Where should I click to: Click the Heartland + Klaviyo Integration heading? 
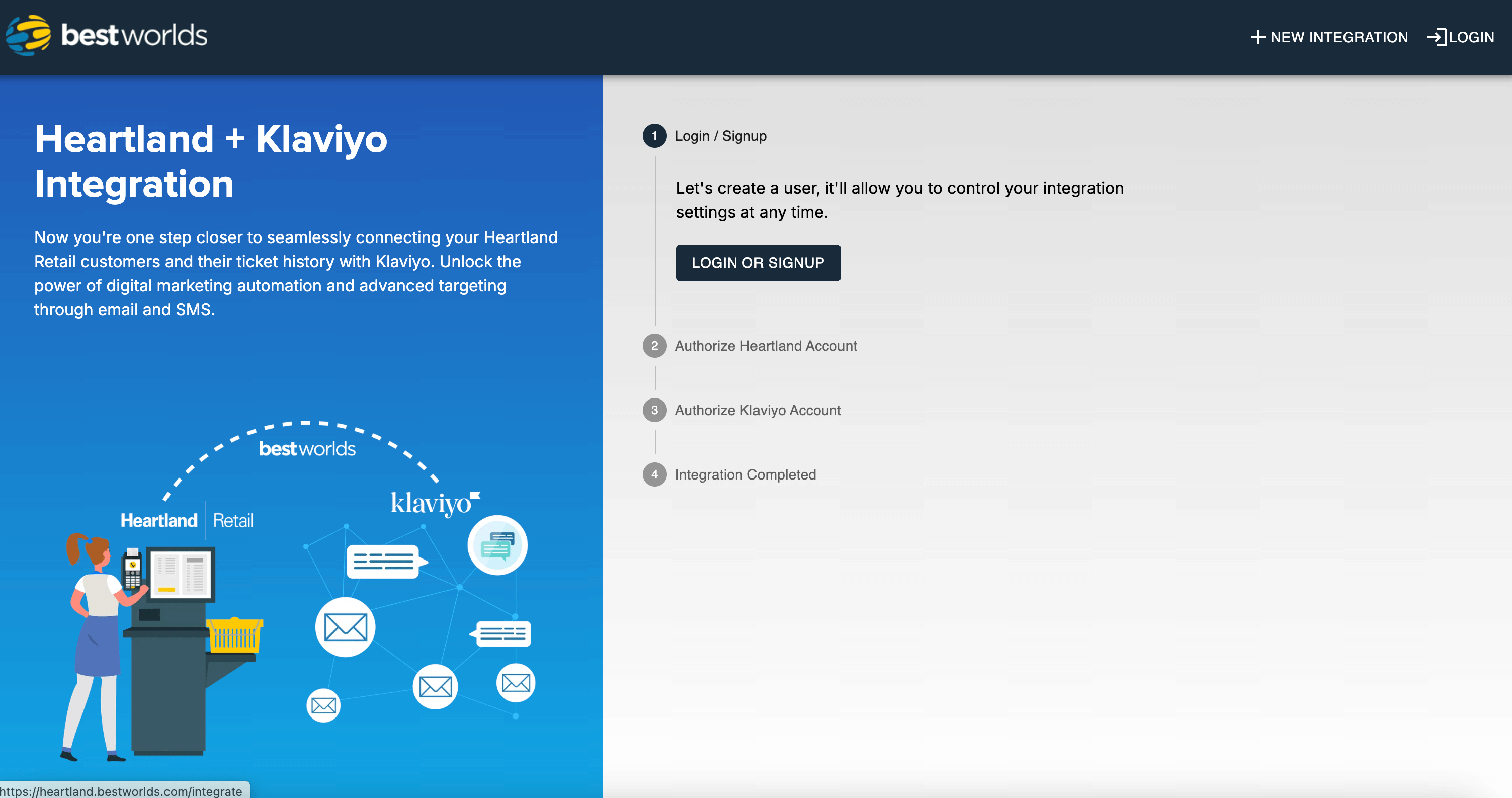click(211, 161)
